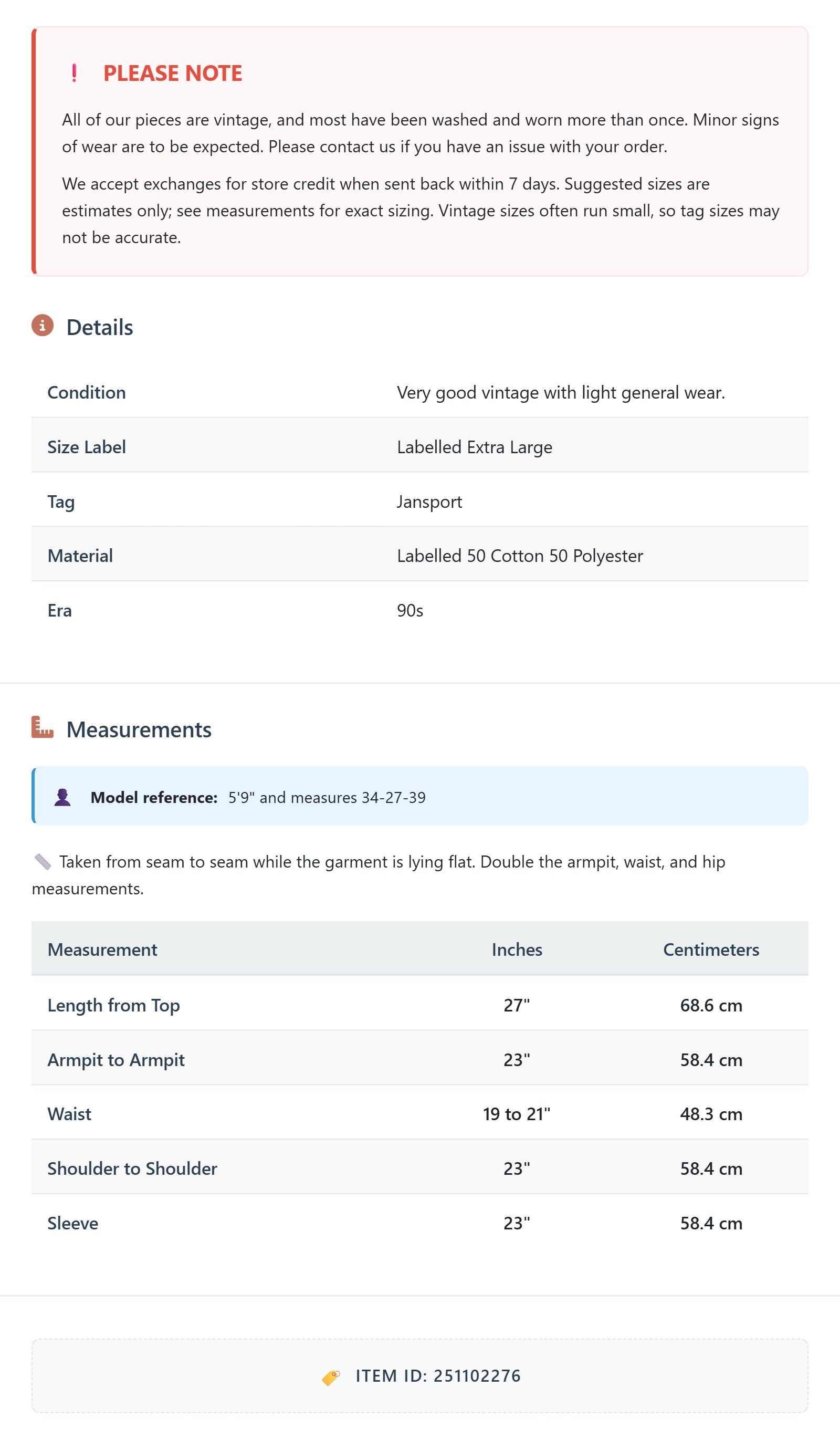The width and height of the screenshot is (840, 1440).
Task: Click the Inches column header
Action: (517, 949)
